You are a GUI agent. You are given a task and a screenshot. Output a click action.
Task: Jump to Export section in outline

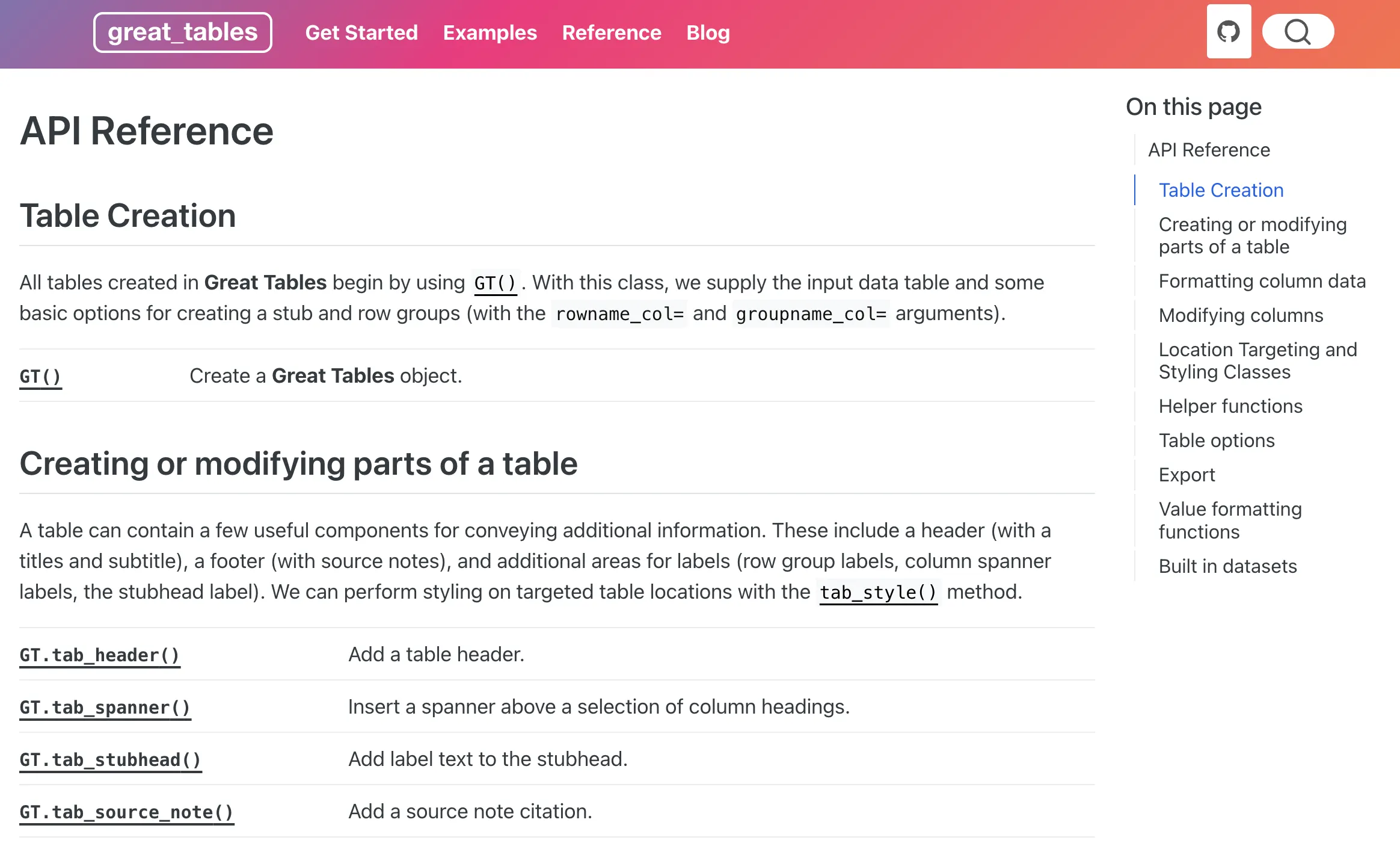click(1187, 475)
